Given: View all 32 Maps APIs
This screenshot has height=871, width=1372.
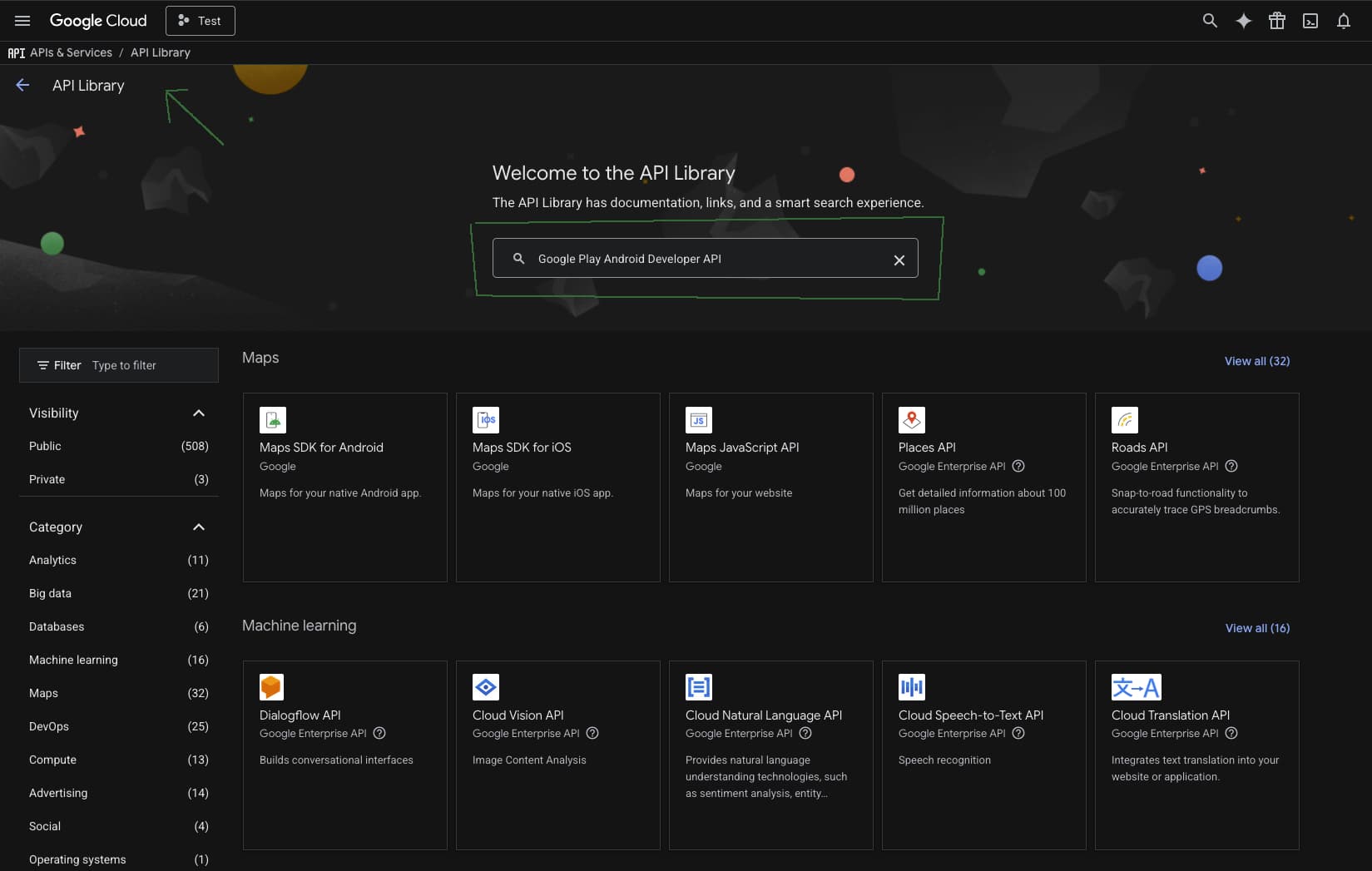Looking at the screenshot, I should [x=1257, y=361].
